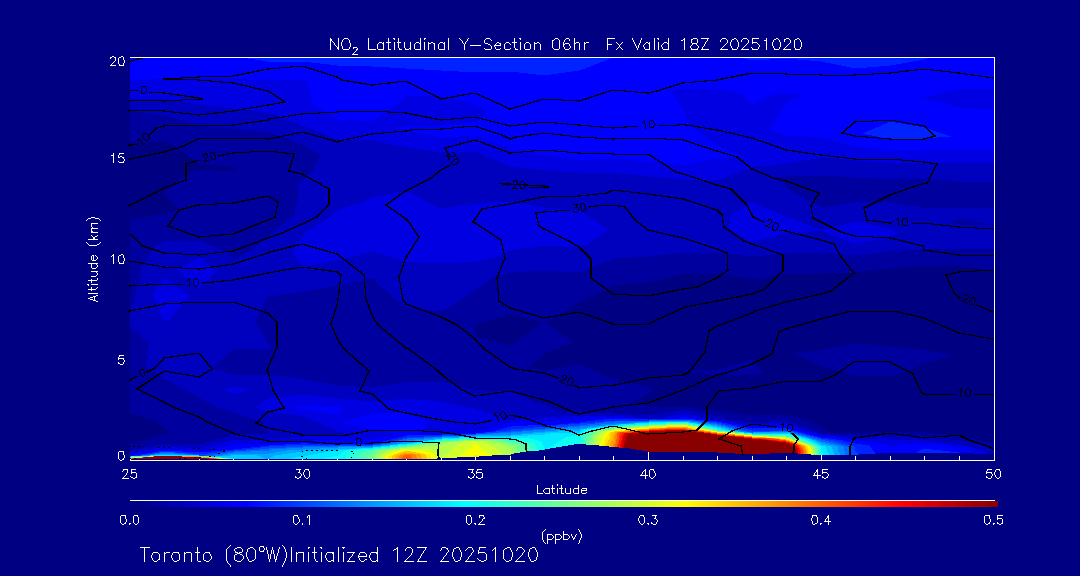This screenshot has width=1080, height=576.
Task: Click the closed contour near latitude 47, altitude 16
Action: pos(888,129)
